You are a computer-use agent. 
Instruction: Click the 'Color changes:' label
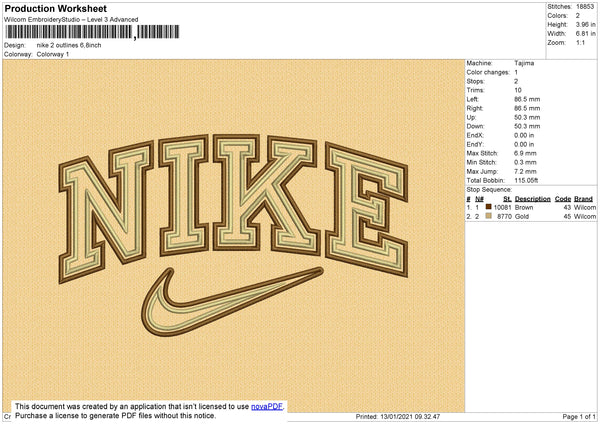click(488, 72)
